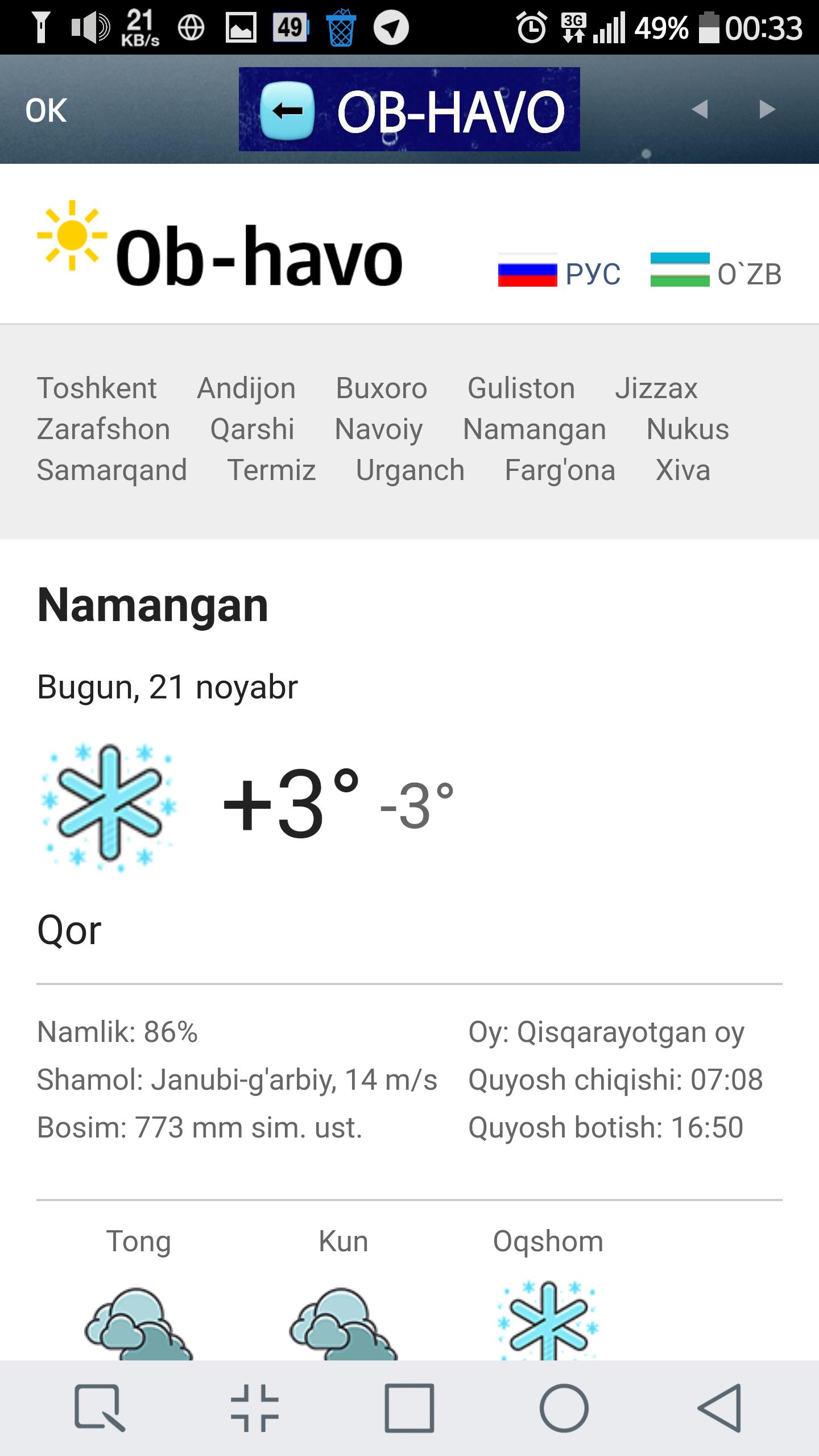Tap the Uzbekistan flag icon
Image resolution: width=819 pixels, height=1456 pixels.
tap(680, 270)
